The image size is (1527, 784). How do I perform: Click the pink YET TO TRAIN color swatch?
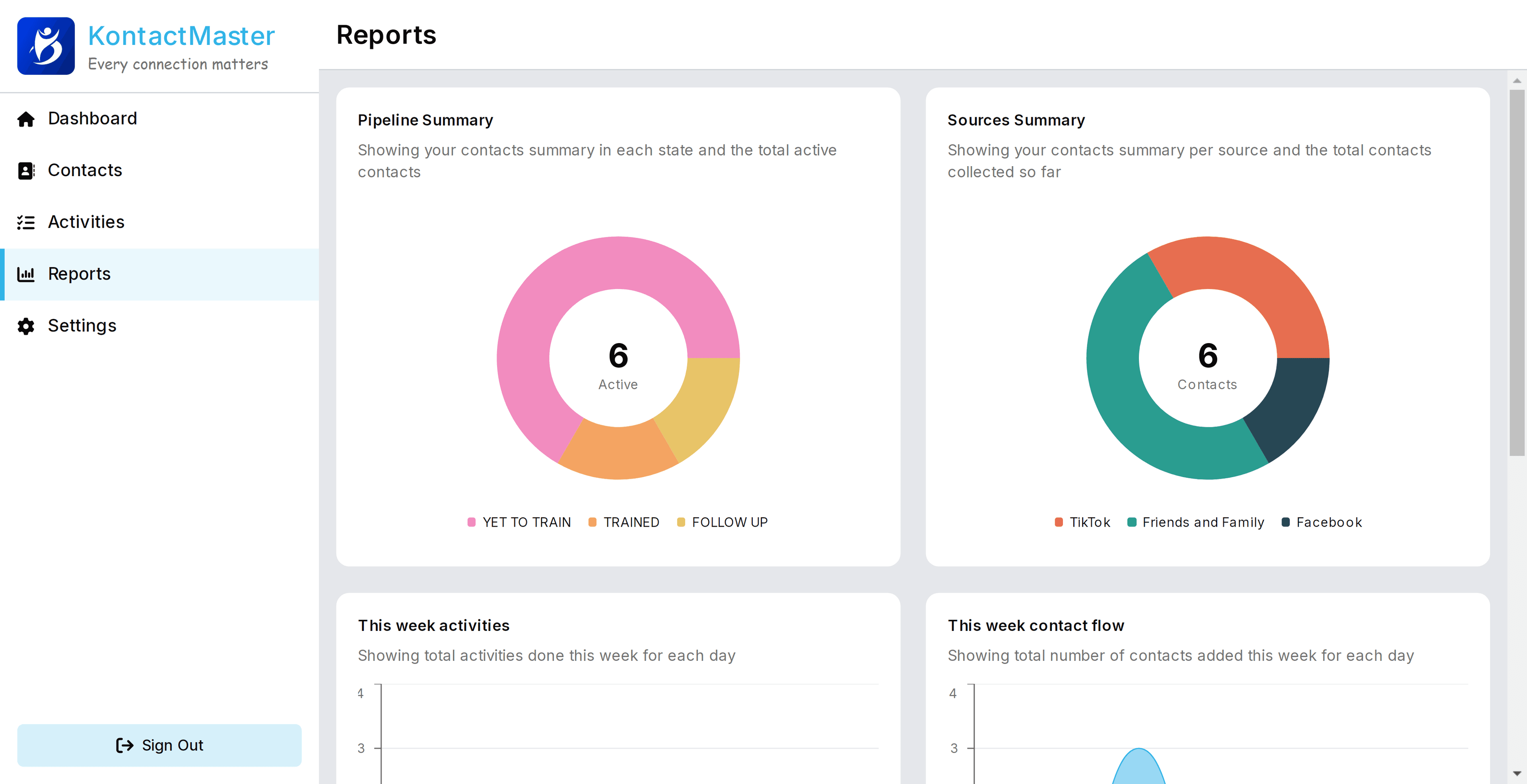point(472,522)
